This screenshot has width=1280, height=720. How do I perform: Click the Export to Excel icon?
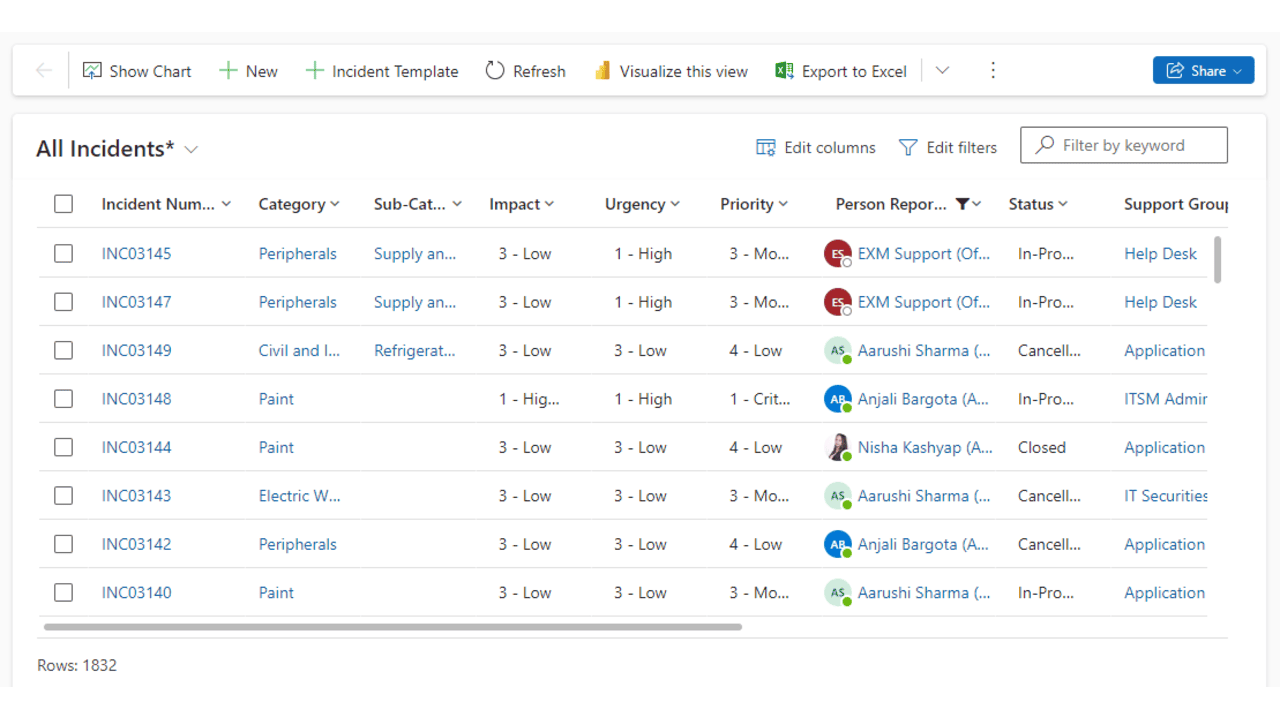(x=784, y=71)
